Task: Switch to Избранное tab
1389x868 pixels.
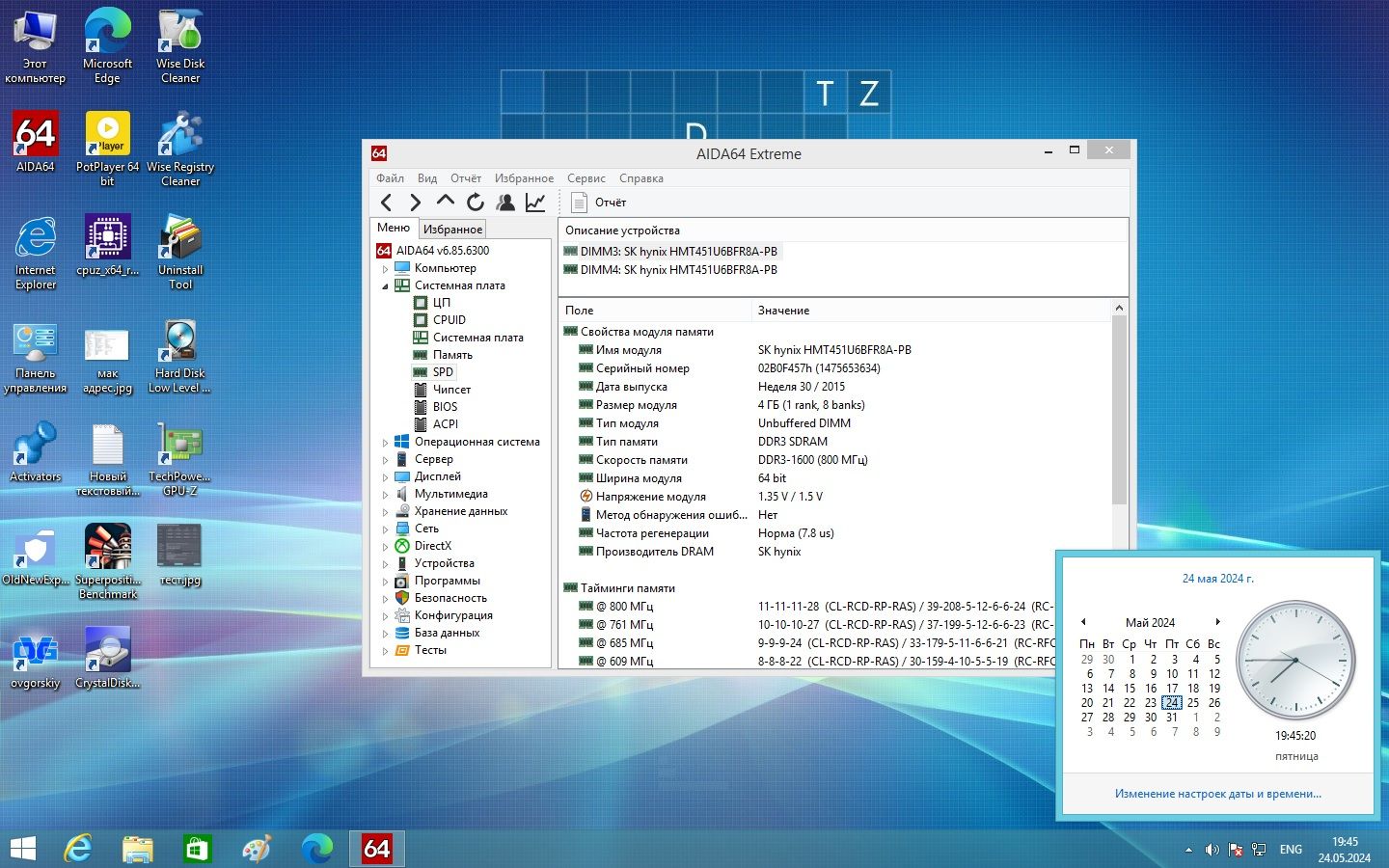Action: coord(452,230)
